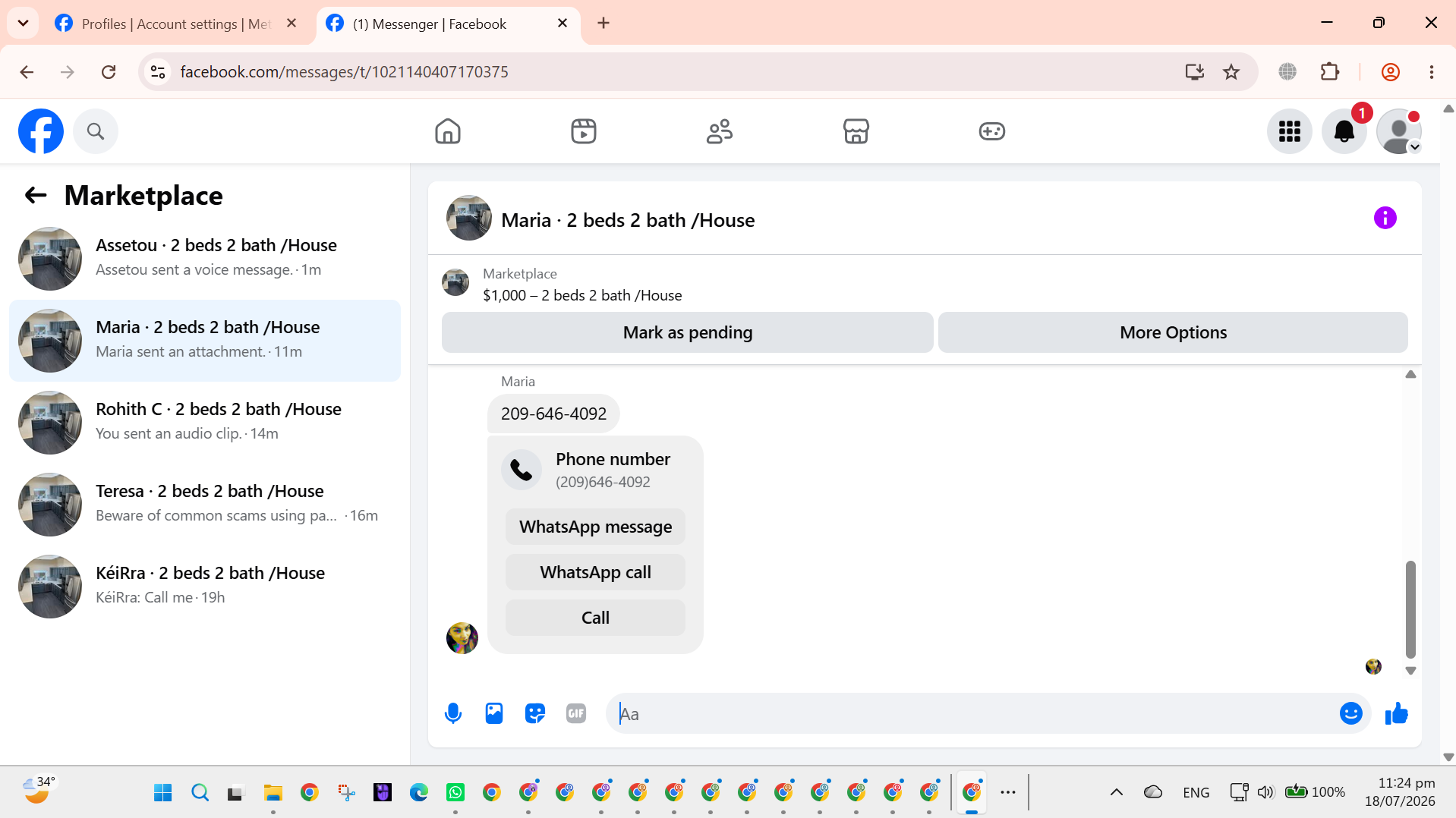Screen dimensions: 1456x818
Task: Close the Messenger Facebook tab
Action: click(563, 24)
